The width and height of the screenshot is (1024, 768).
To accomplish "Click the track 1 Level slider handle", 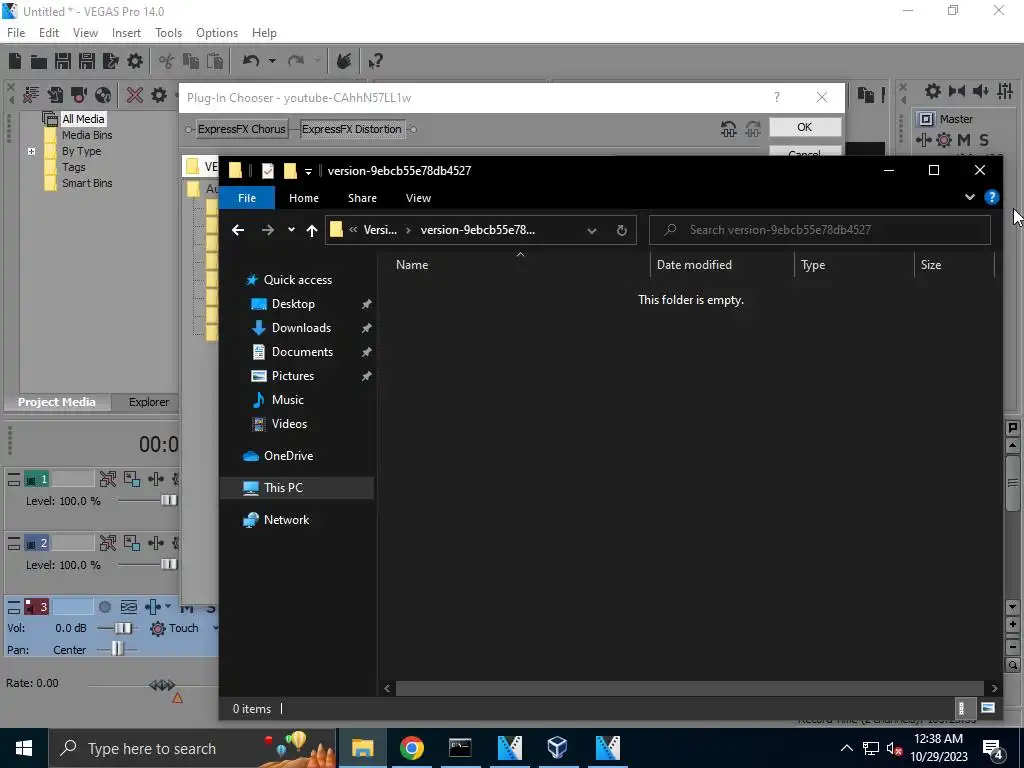I will click(168, 501).
